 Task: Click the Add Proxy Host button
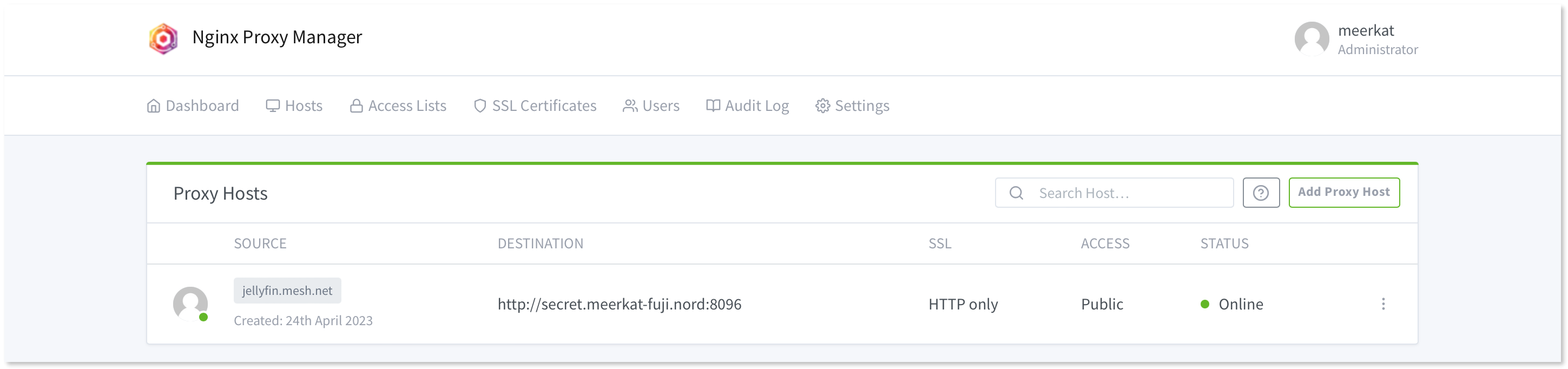click(1345, 193)
